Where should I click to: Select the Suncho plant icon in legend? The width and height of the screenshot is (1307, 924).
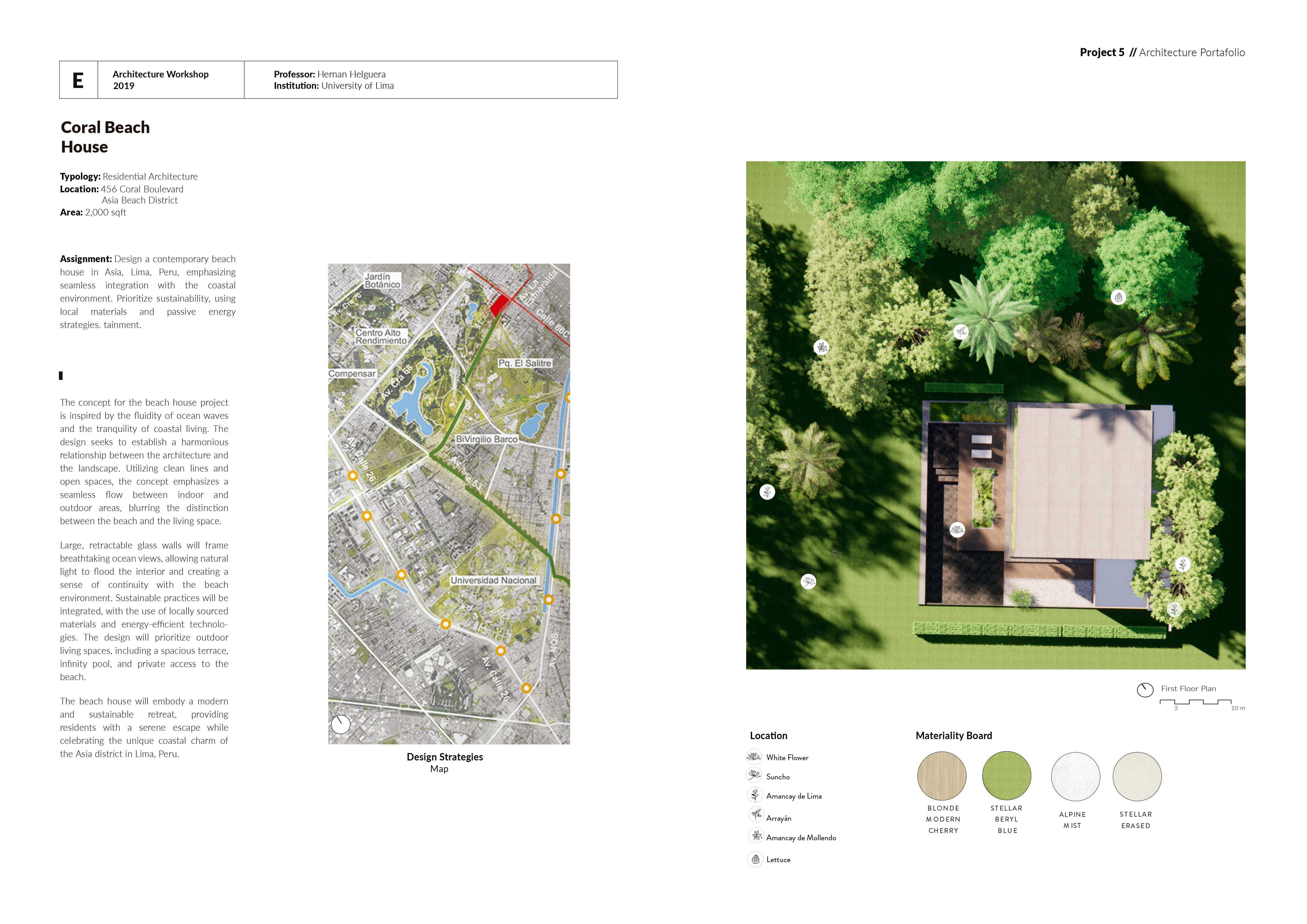tap(754, 775)
